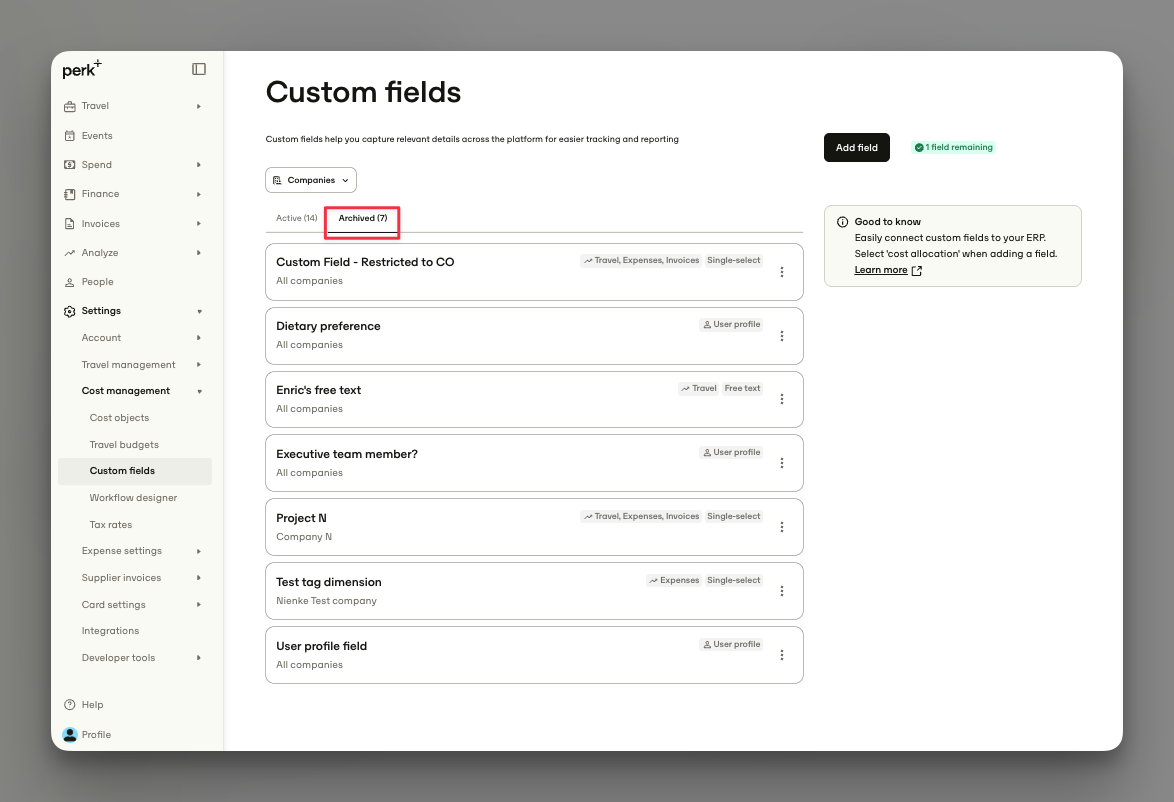The image size is (1174, 802).
Task: Expand the Expense settings submenu arrow
Action: [198, 552]
